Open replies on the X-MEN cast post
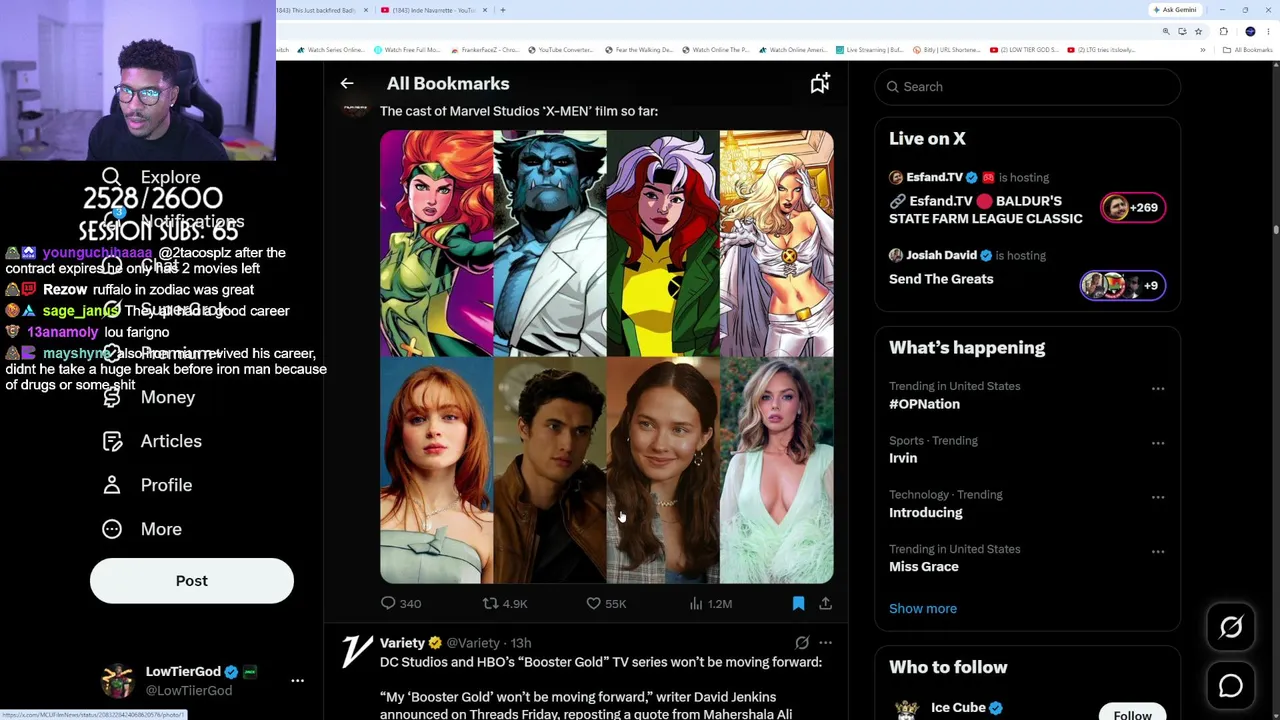Viewport: 1280px width, 720px height. (x=401, y=603)
